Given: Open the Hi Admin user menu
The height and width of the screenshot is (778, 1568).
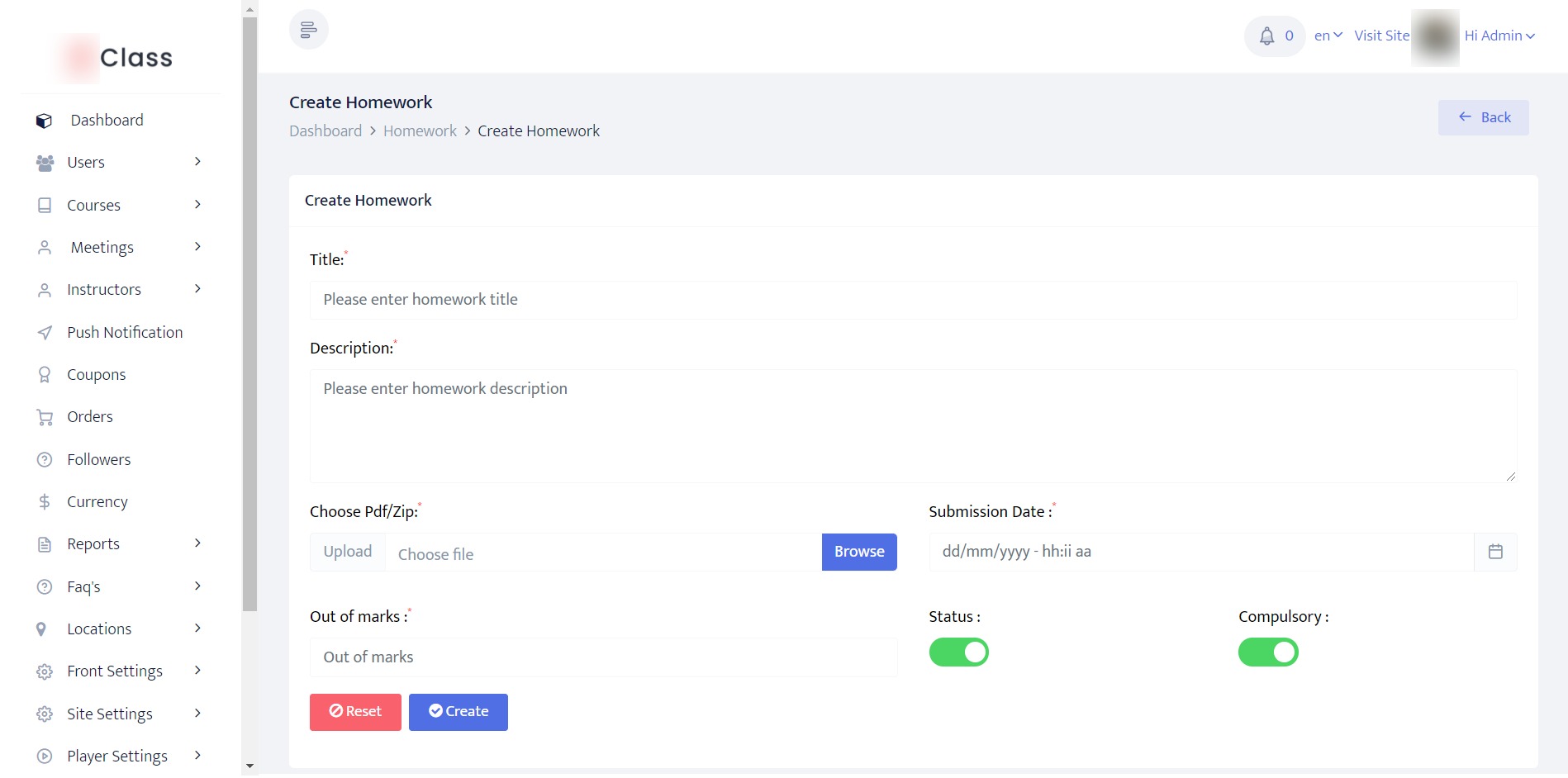Looking at the screenshot, I should [x=1499, y=36].
